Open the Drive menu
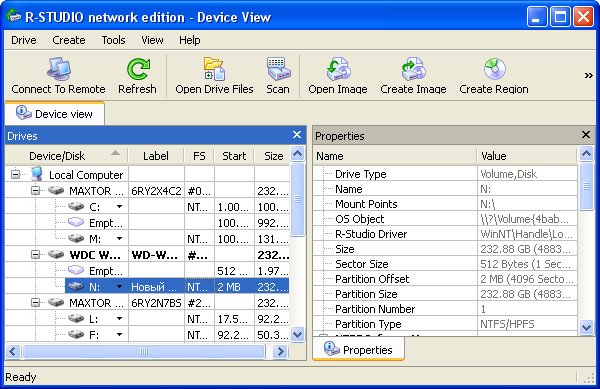This screenshot has height=389, width=600. tap(24, 40)
